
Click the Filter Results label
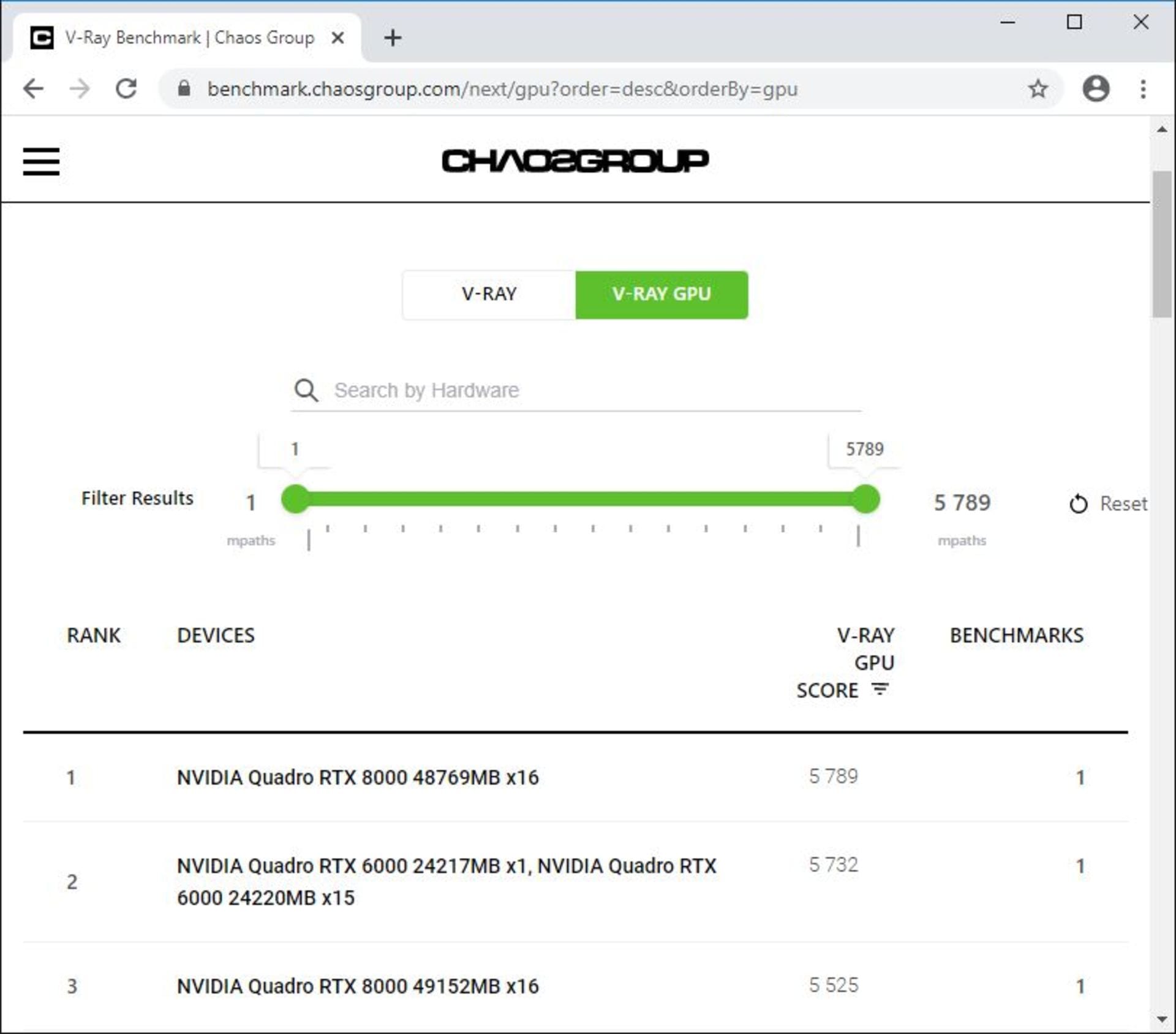point(137,498)
